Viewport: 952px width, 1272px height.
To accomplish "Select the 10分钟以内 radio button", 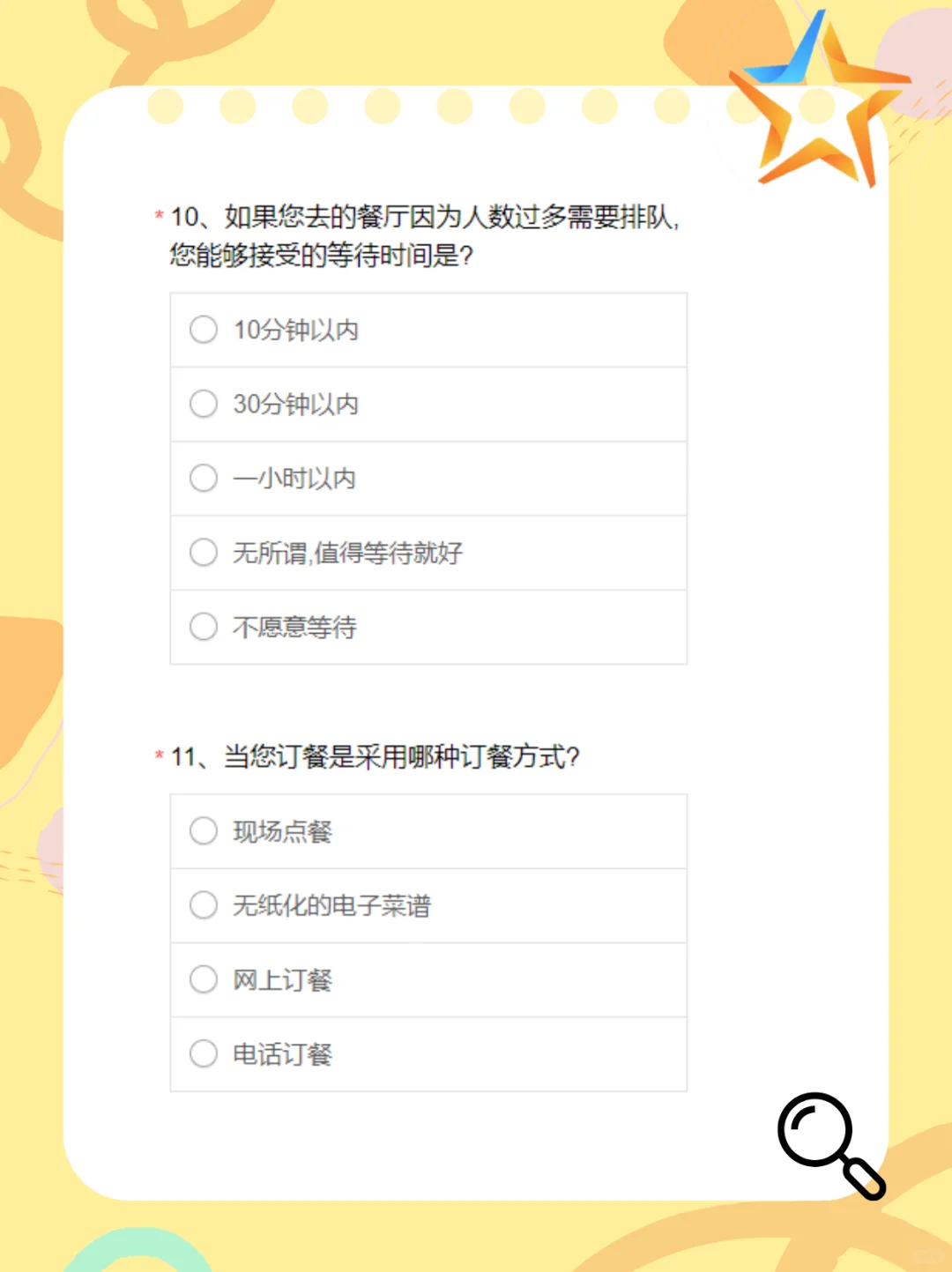I will point(204,330).
